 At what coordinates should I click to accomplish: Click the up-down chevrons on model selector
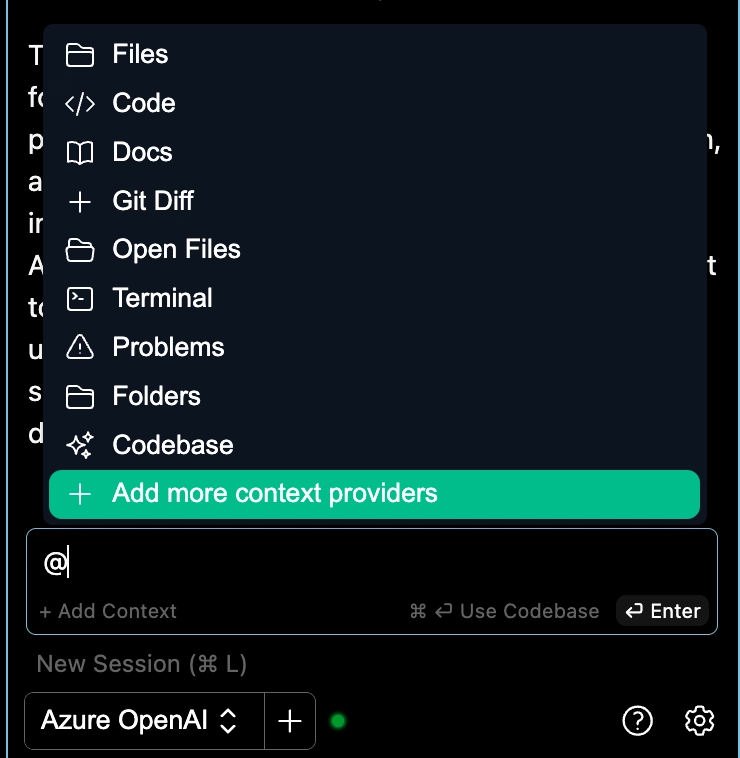pyautogui.click(x=228, y=721)
